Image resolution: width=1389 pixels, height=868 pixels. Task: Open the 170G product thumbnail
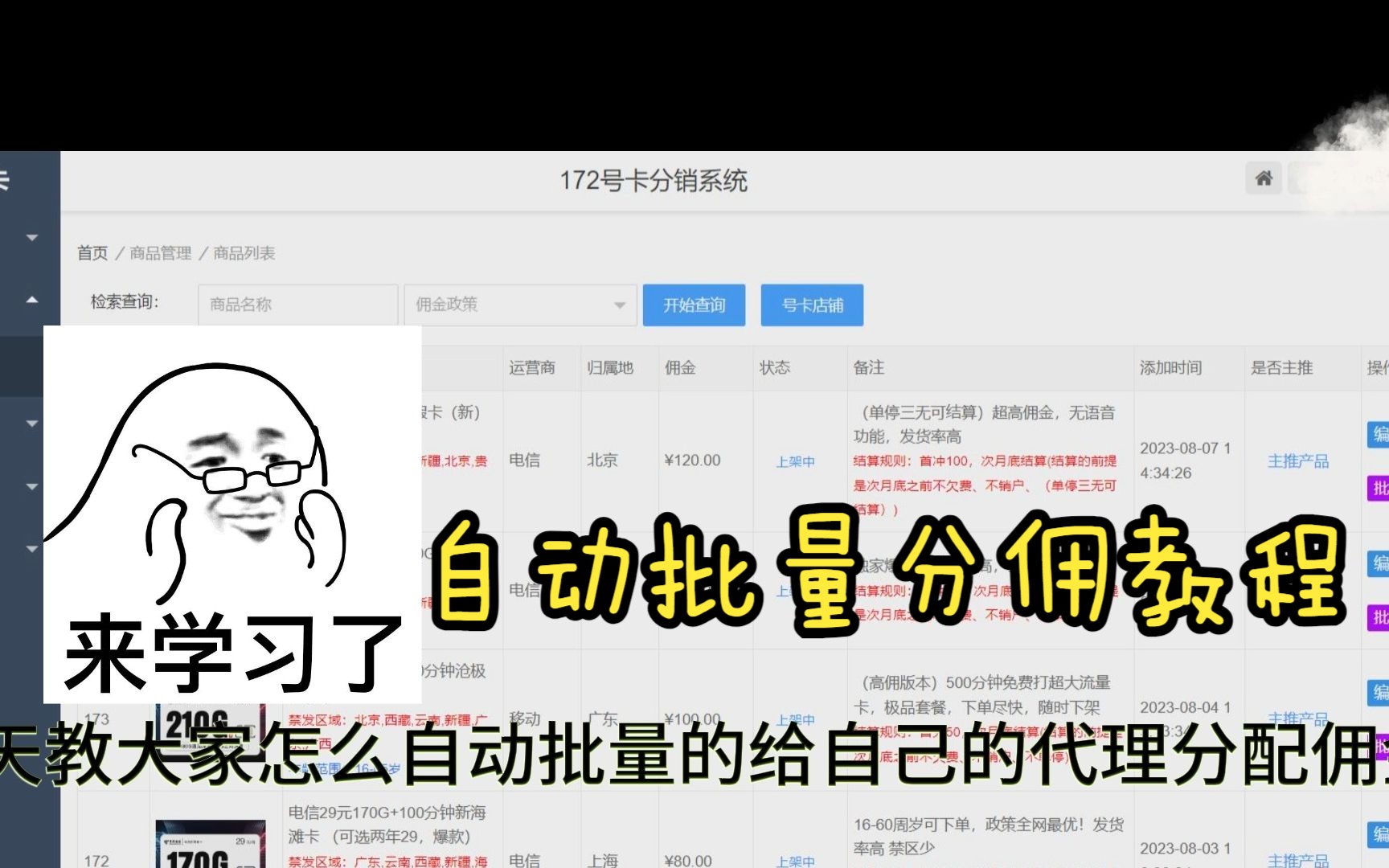coord(211,844)
